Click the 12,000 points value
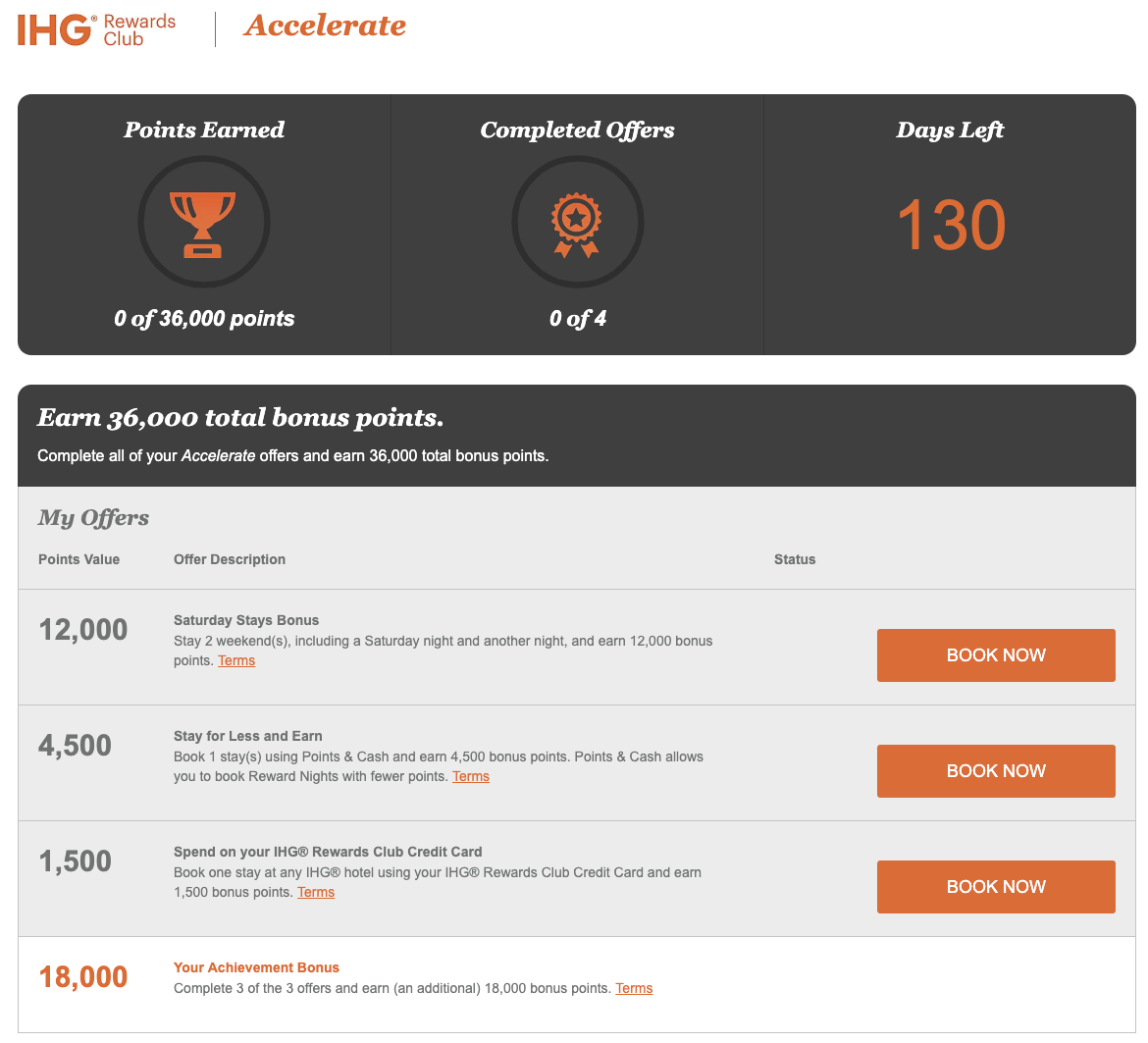 [82, 630]
